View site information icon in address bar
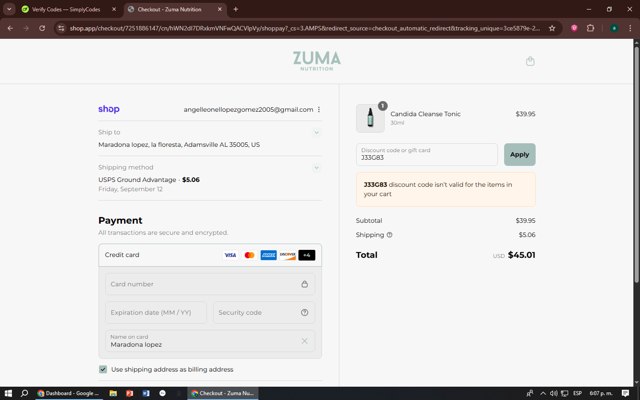Image resolution: width=640 pixels, height=400 pixels. click(x=61, y=28)
